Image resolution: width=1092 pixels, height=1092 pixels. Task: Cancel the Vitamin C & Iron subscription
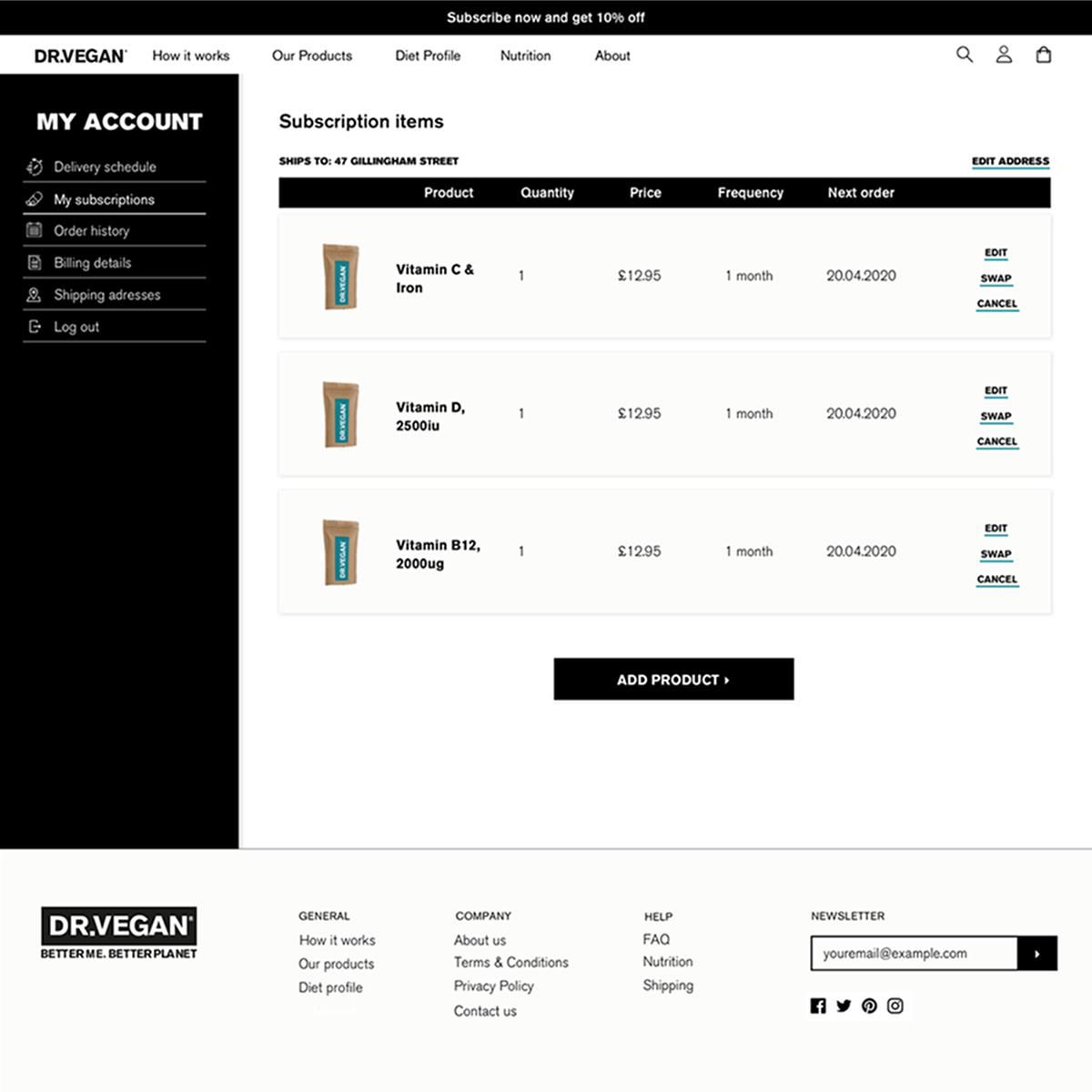coord(997,304)
